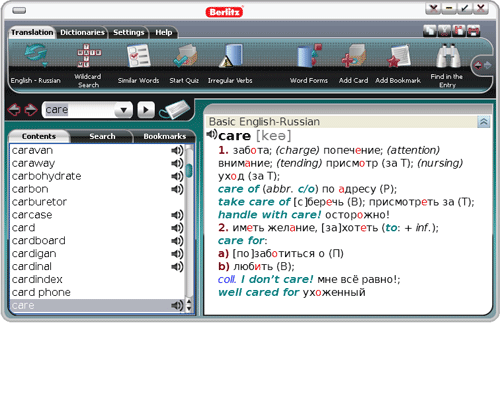500x405 pixels.
Task: Switch to the Search tab
Action: point(102,136)
